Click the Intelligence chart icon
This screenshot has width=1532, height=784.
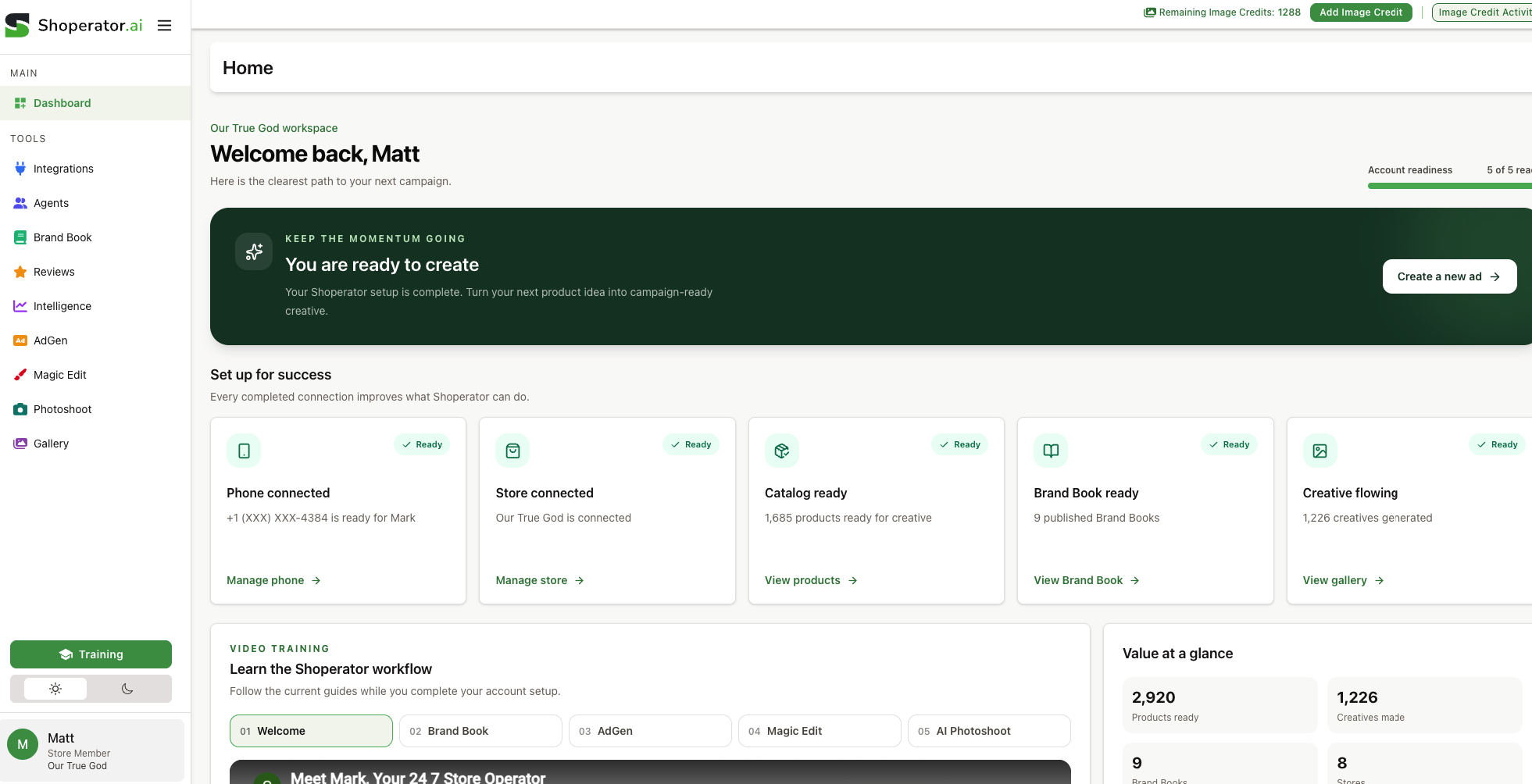coord(20,306)
